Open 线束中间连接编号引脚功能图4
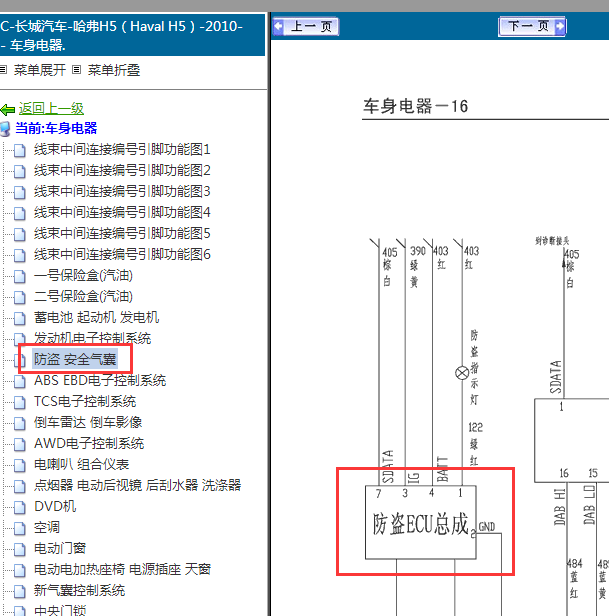Viewport: 609px width, 616px height. (x=122, y=212)
